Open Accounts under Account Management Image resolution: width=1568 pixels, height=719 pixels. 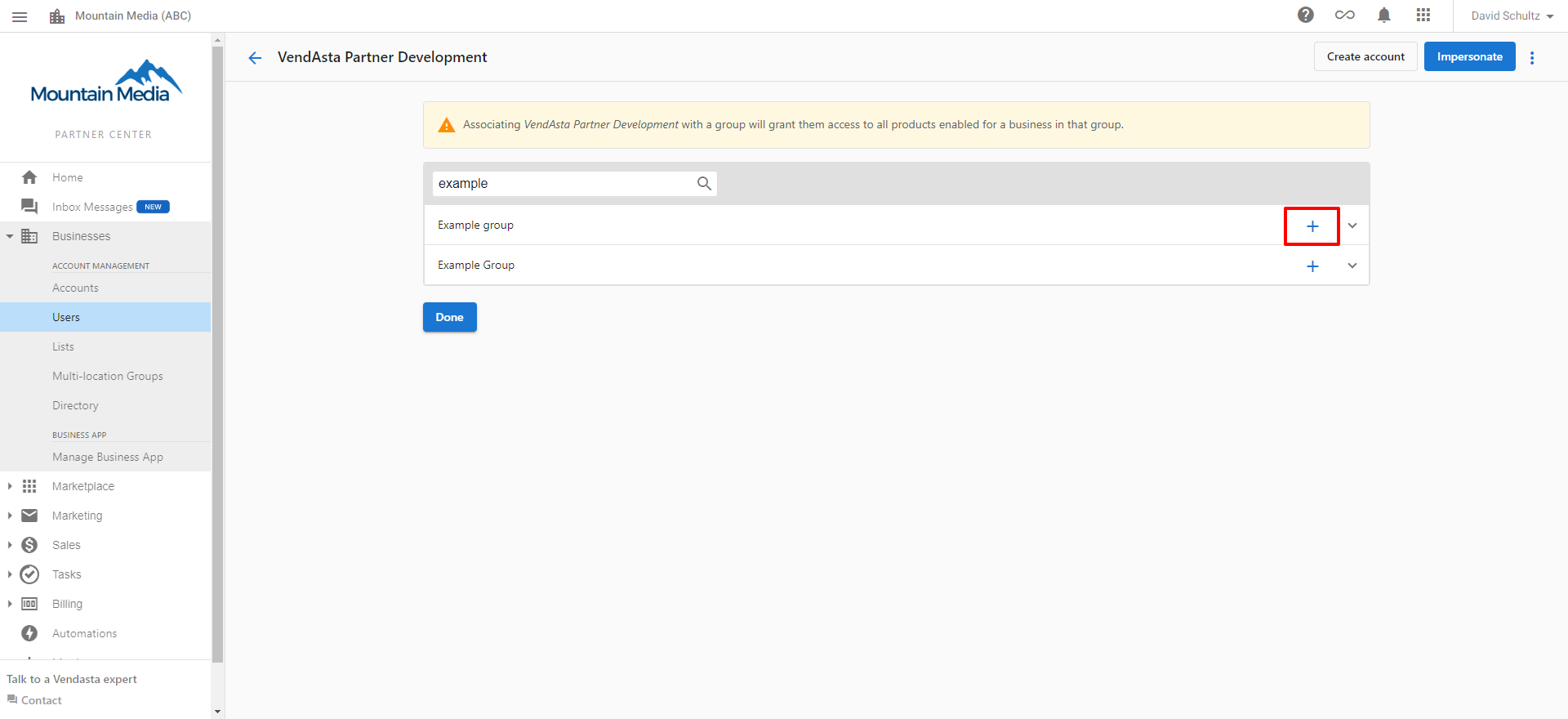click(x=75, y=288)
